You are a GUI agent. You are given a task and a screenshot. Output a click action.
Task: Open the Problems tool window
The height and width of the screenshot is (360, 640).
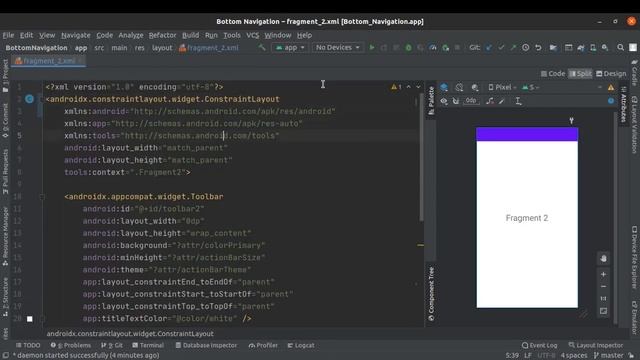pyautogui.click(x=71, y=345)
